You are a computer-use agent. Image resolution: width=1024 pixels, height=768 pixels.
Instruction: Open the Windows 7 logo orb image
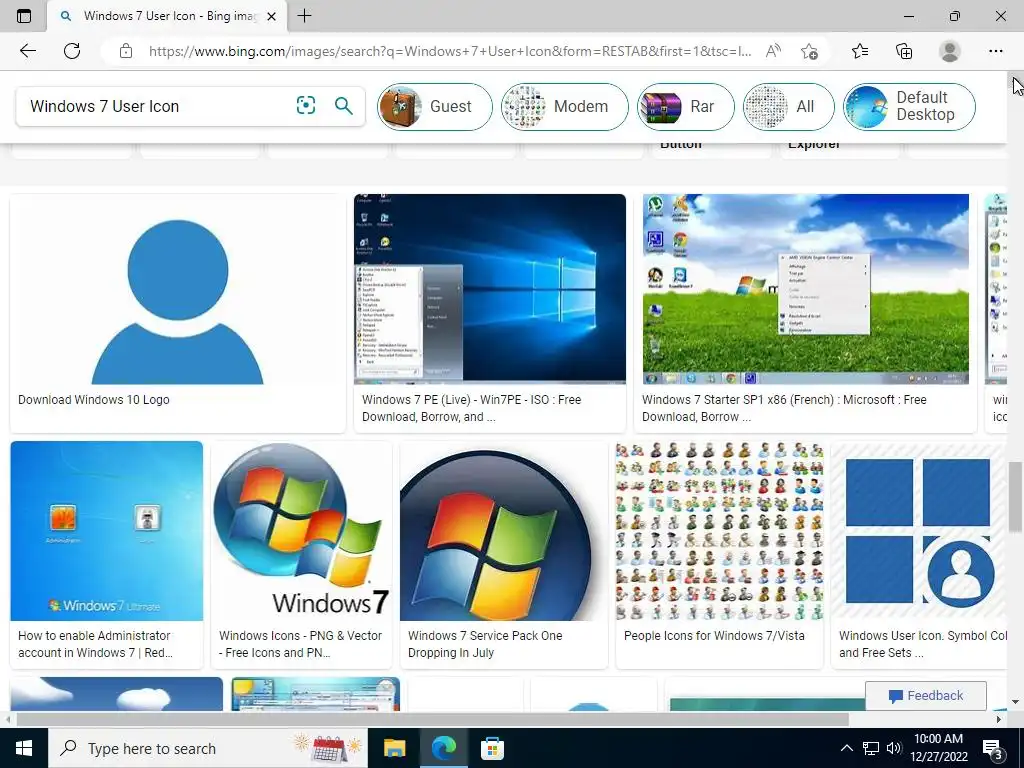pos(301,531)
